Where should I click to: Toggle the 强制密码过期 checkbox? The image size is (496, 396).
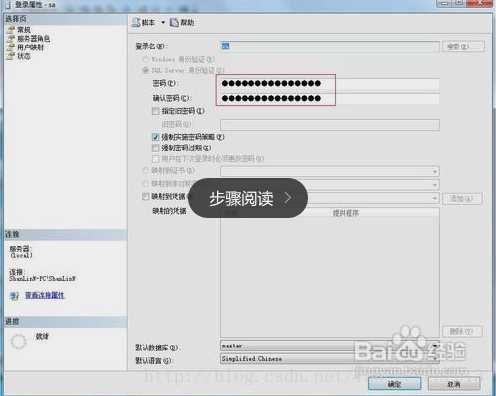155,148
